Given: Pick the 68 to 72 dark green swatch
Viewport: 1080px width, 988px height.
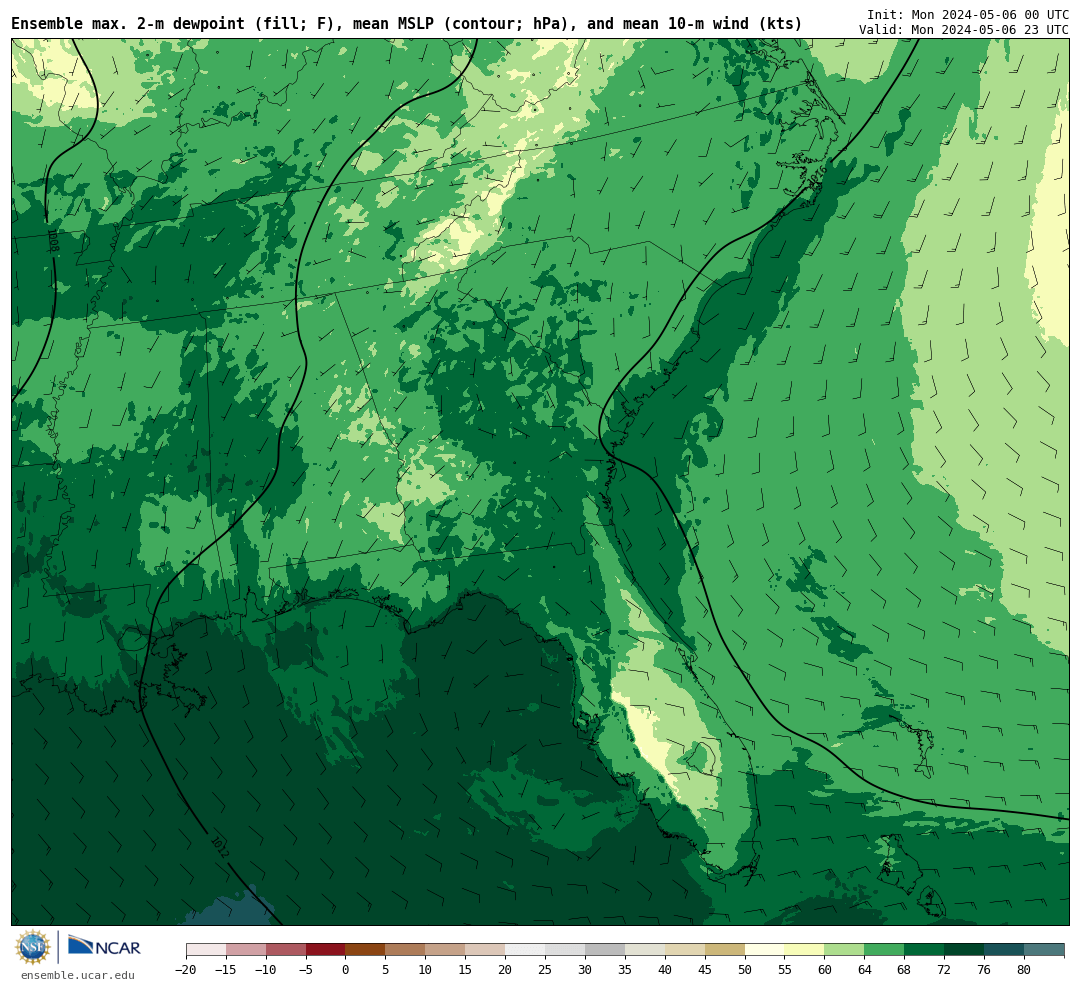Looking at the screenshot, I should (x=925, y=950).
